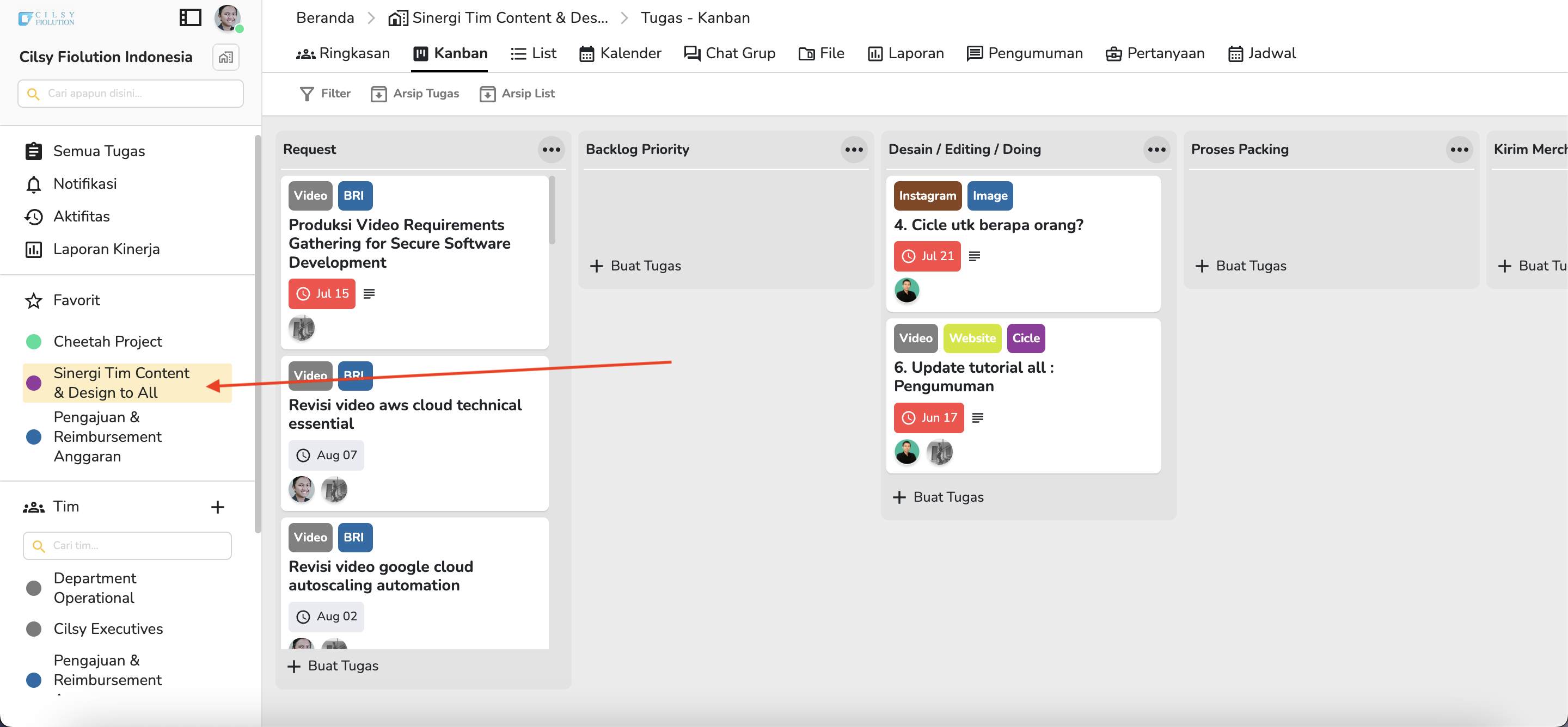Screen dimensions: 1568x727
Task: Open Aktifitas history item
Action: 81,217
